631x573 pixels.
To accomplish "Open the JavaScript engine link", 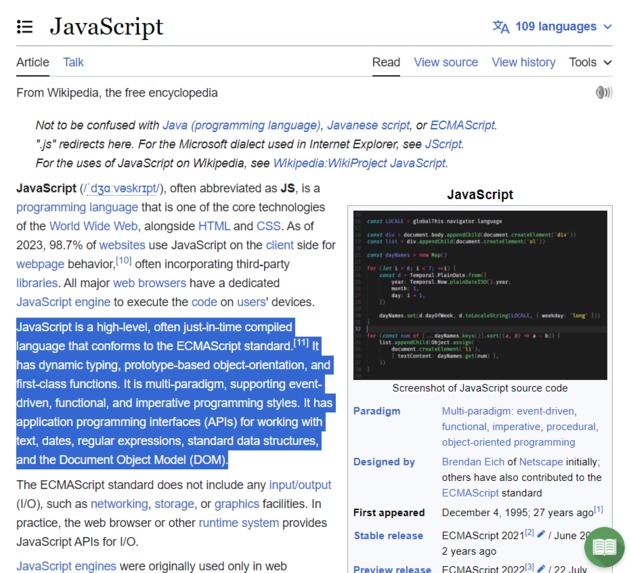I will (x=63, y=302).
